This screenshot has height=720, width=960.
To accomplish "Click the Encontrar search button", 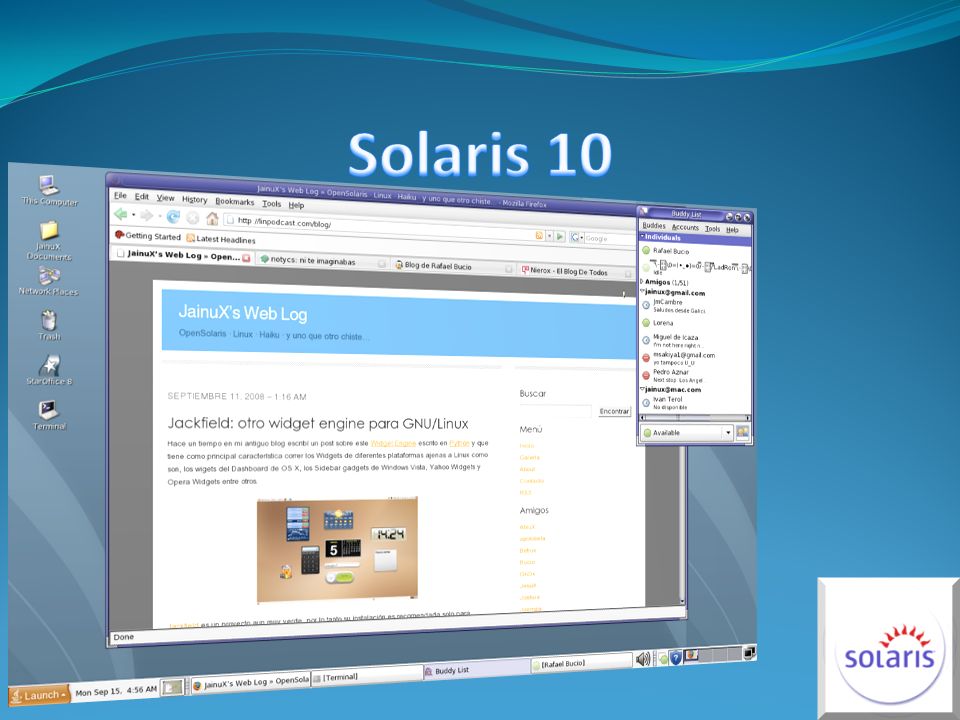I will point(613,411).
